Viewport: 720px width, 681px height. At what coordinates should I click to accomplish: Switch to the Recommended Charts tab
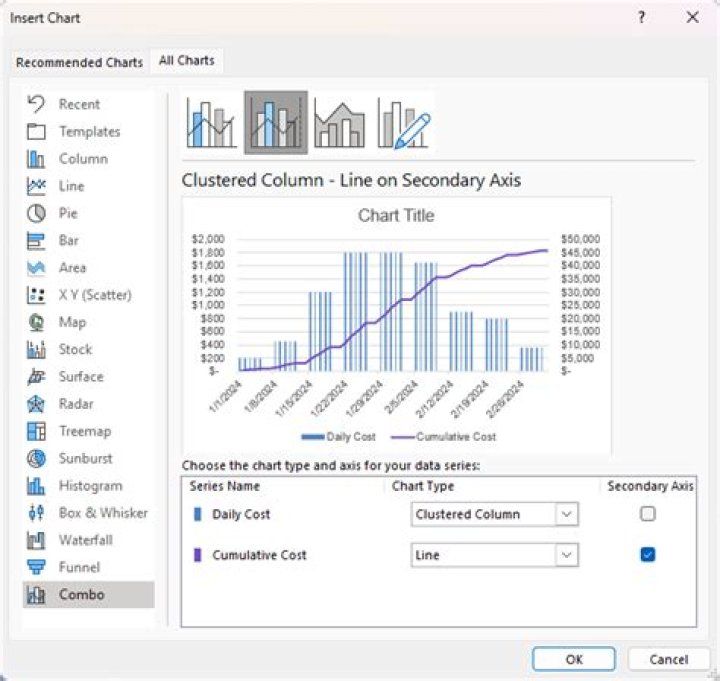(79, 62)
